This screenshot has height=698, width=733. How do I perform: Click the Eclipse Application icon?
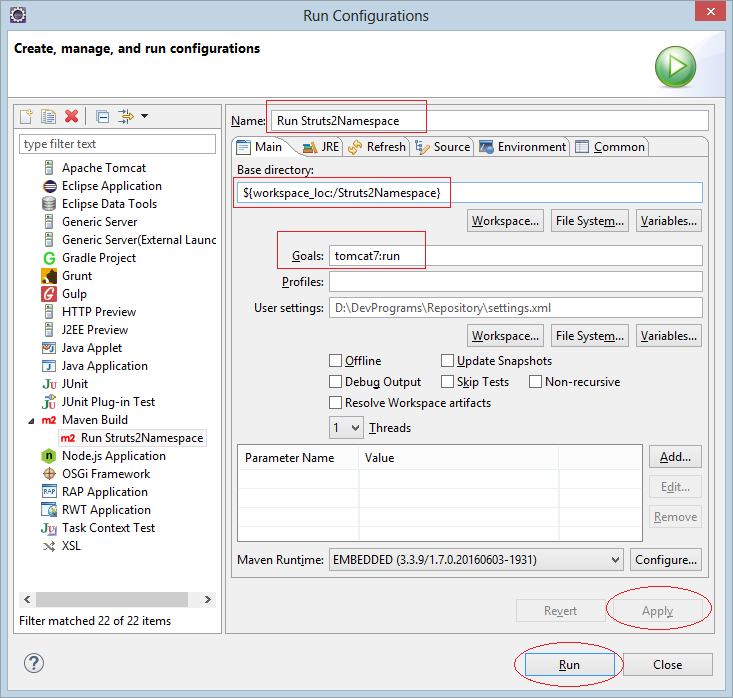point(49,186)
